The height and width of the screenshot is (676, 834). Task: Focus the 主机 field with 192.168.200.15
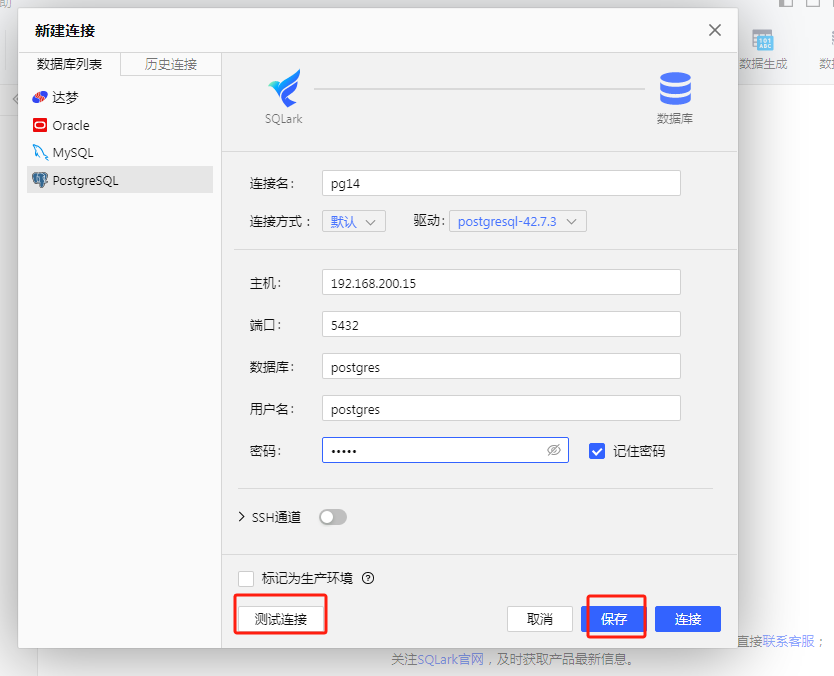coord(501,282)
